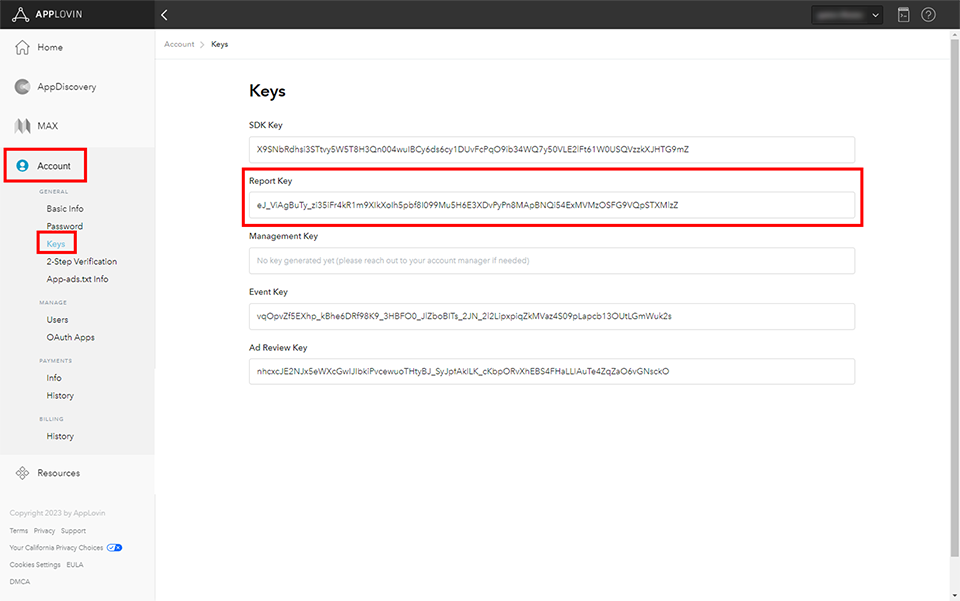
Task: Click Copyright 2023 by AppLovin text
Action: pos(58,513)
